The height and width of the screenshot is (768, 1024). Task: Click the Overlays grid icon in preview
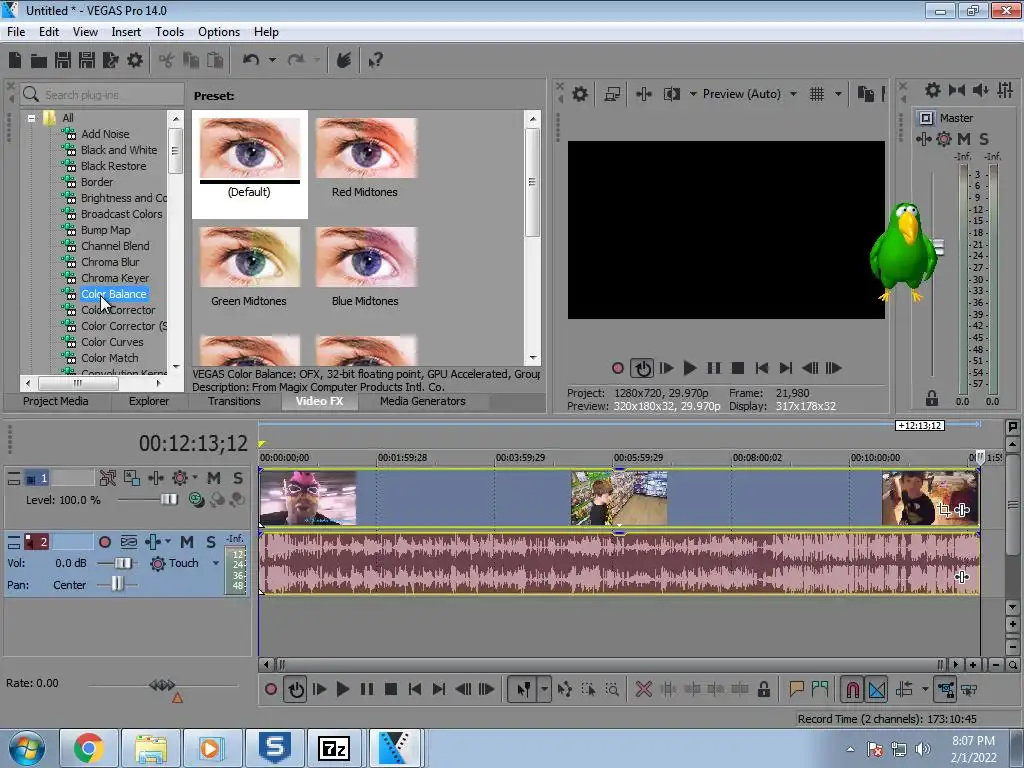pyautogui.click(x=817, y=94)
